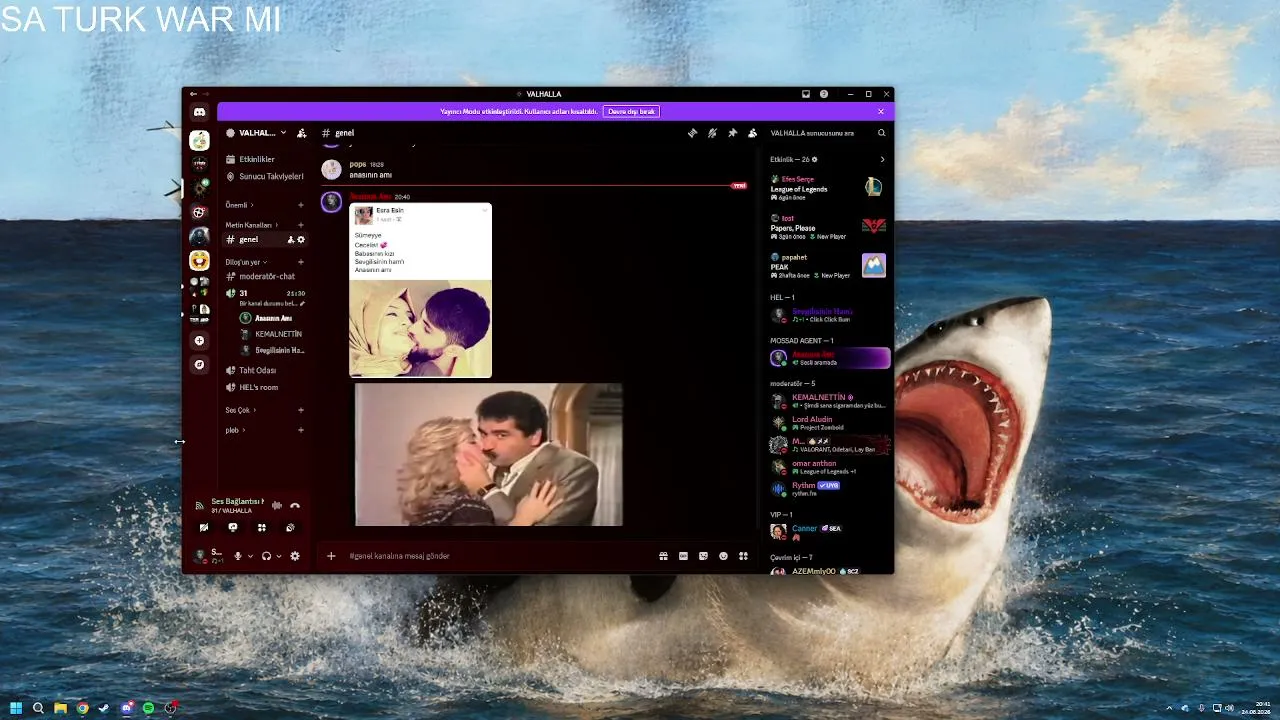Open threads icon in channel header
Image resolution: width=1280 pixels, height=720 pixels.
692,133
